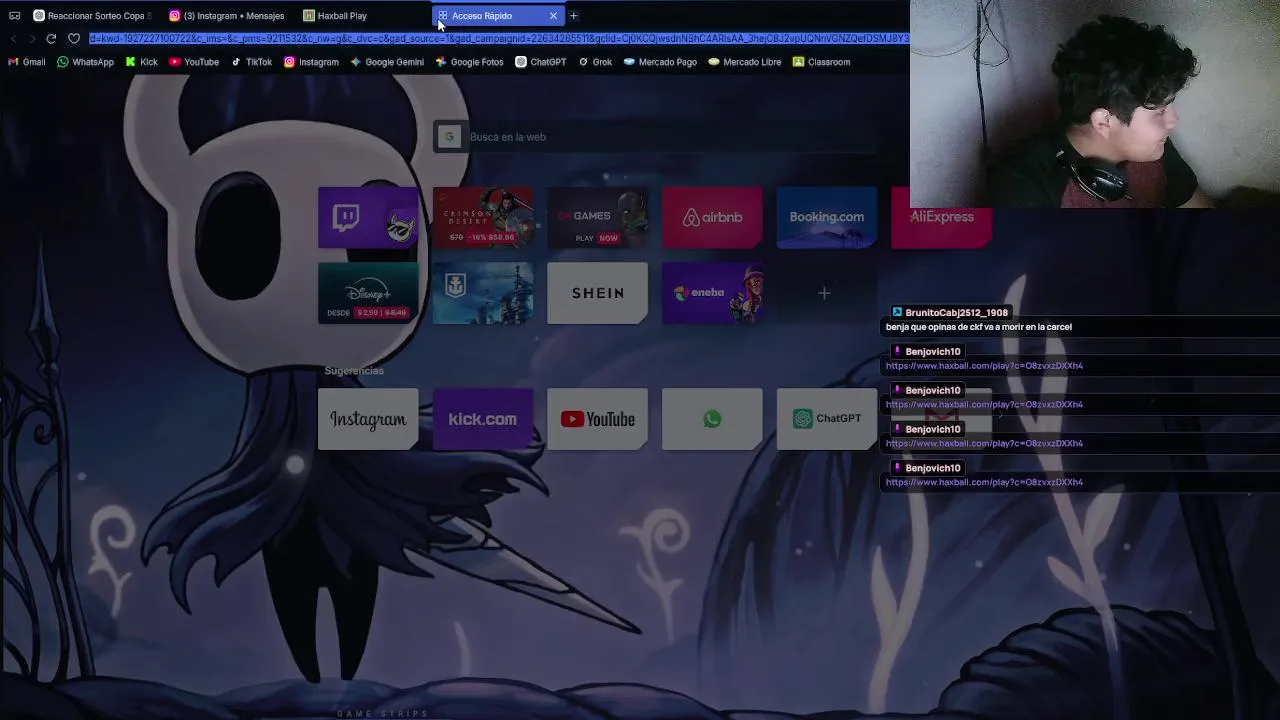The width and height of the screenshot is (1280, 720).
Task: Open Booking.com speed dial tile
Action: [827, 217]
